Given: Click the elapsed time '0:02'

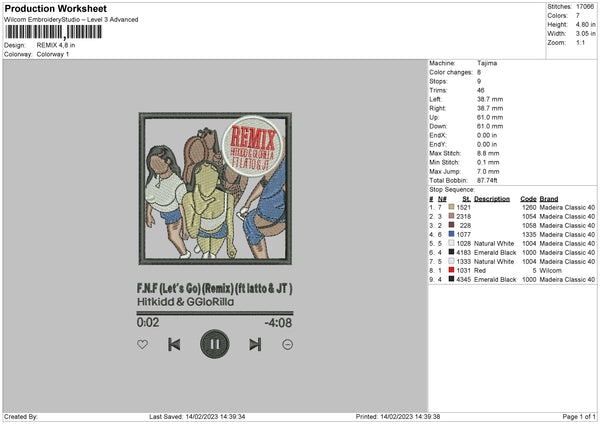Looking at the screenshot, I should point(148,322).
